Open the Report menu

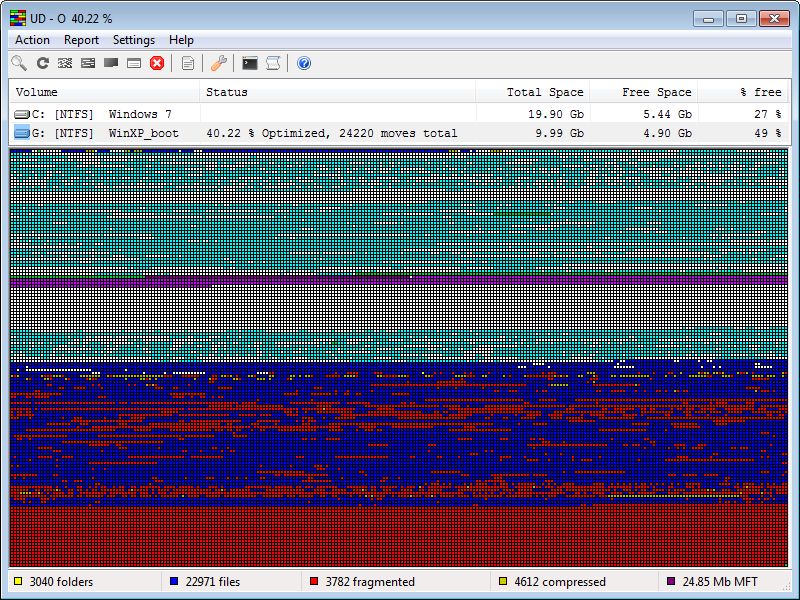coord(81,40)
